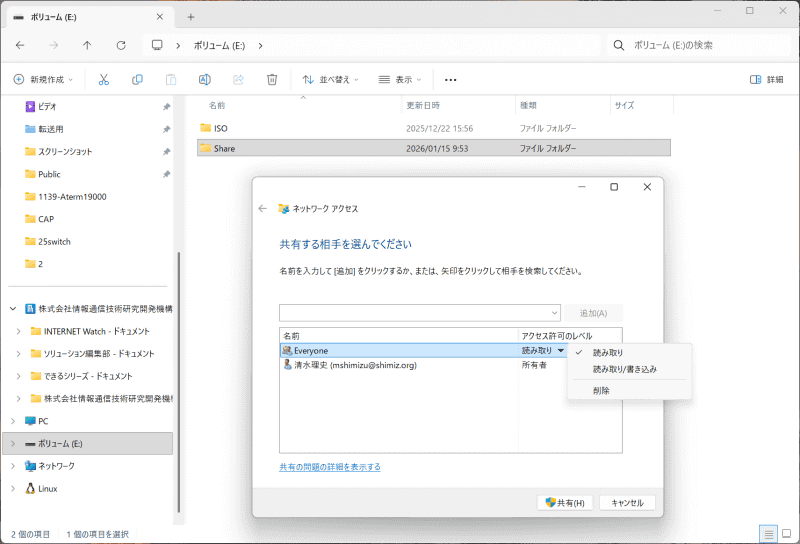Toggle the 詳細 details pane button
Image resolution: width=800 pixels, height=544 pixels.
pos(766,80)
